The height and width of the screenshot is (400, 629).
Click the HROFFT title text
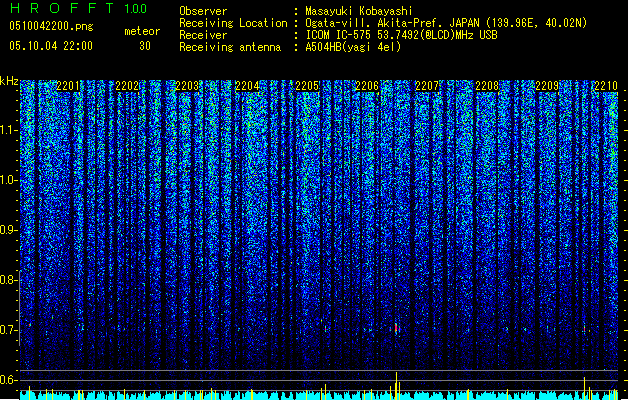(62, 8)
